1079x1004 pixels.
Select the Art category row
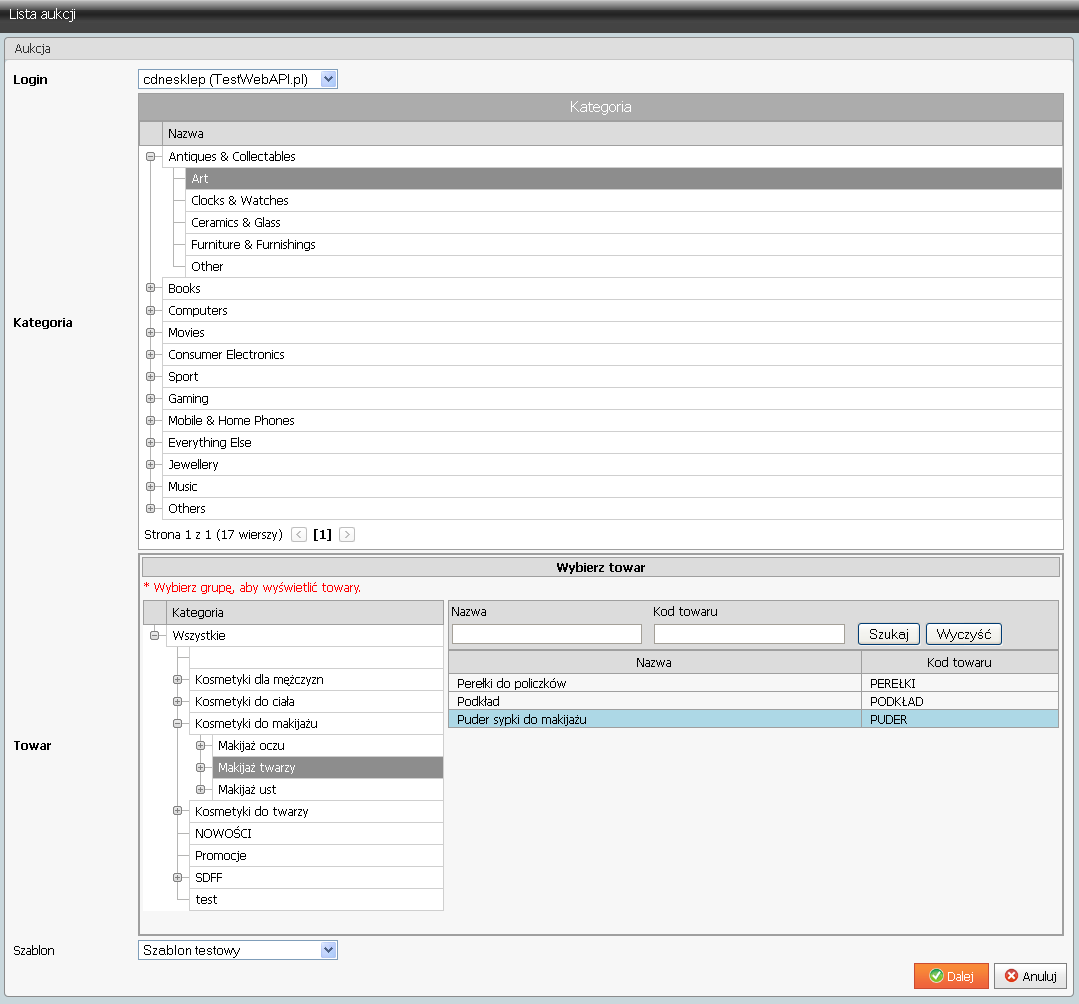(x=623, y=178)
